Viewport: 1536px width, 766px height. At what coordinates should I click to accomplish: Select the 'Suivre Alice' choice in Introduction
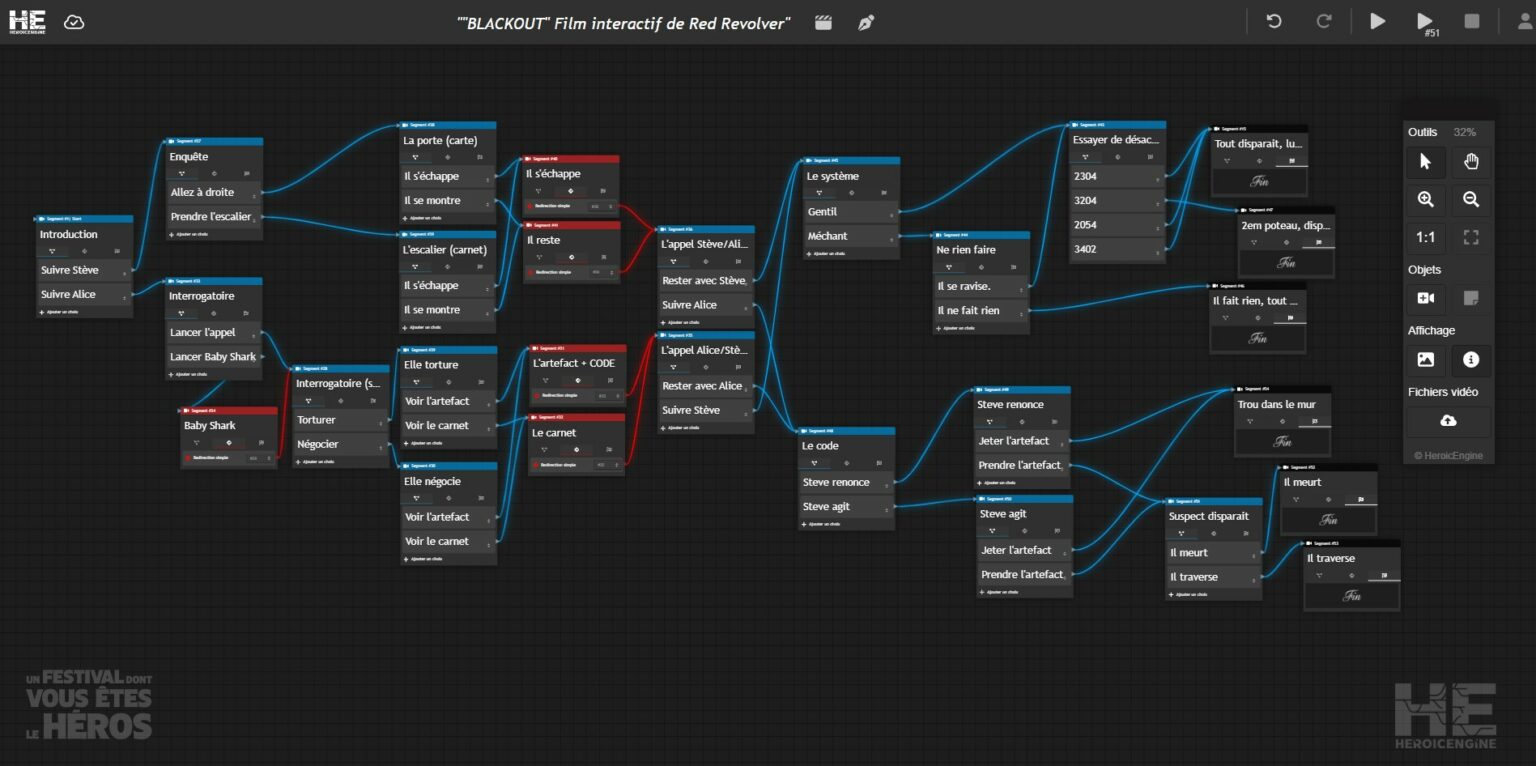click(x=84, y=294)
